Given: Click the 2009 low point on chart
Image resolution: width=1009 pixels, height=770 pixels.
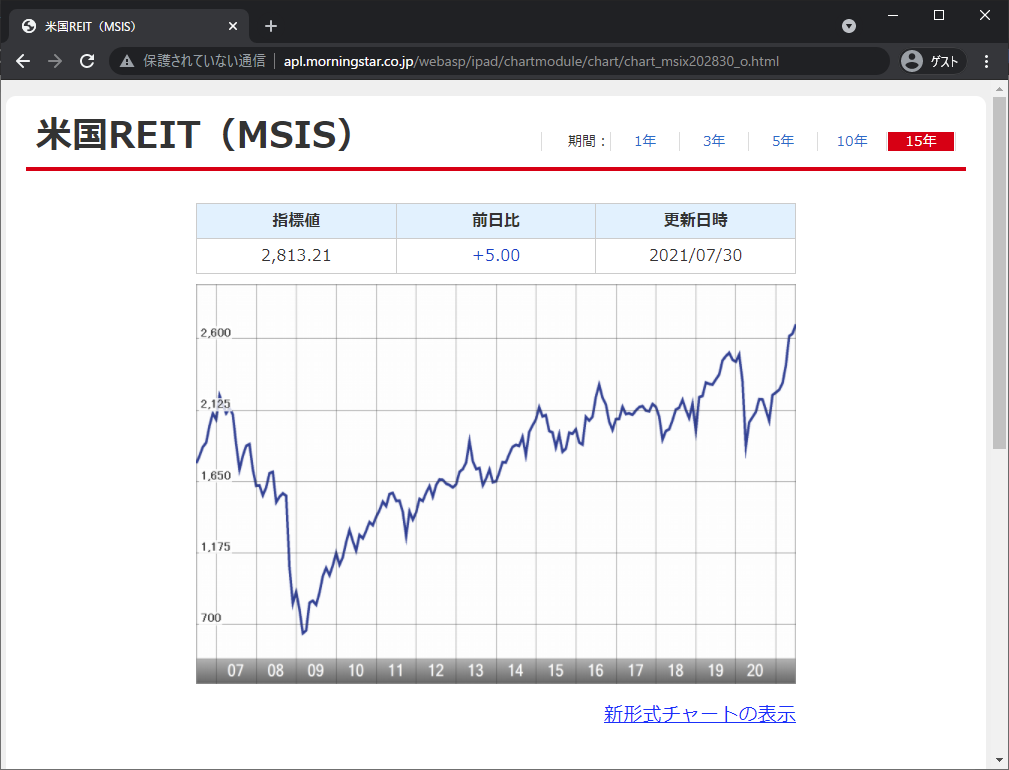Looking at the screenshot, I should coord(303,632).
